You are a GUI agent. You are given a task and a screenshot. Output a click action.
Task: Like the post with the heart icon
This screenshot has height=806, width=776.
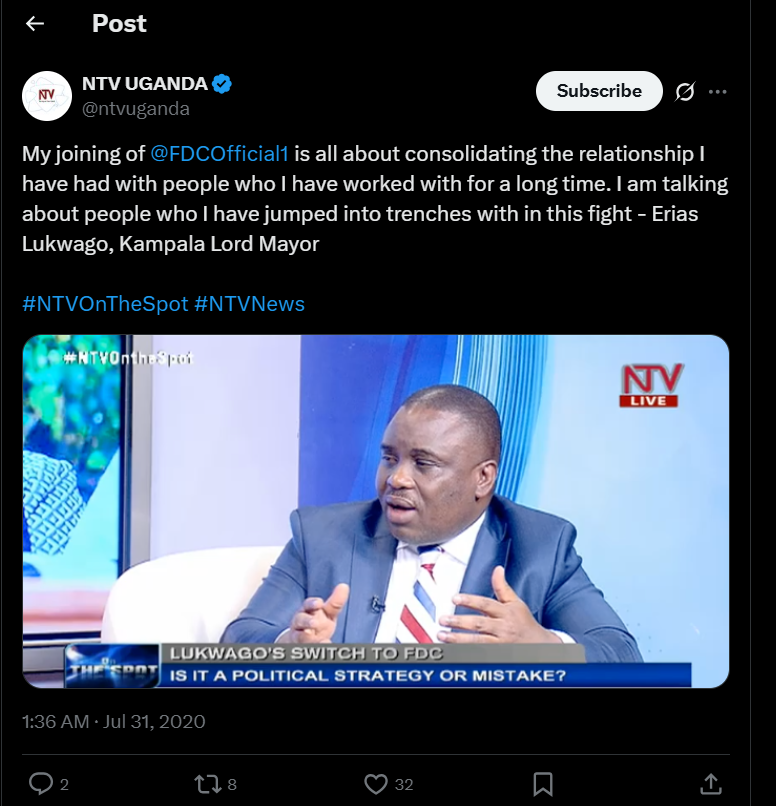(376, 783)
